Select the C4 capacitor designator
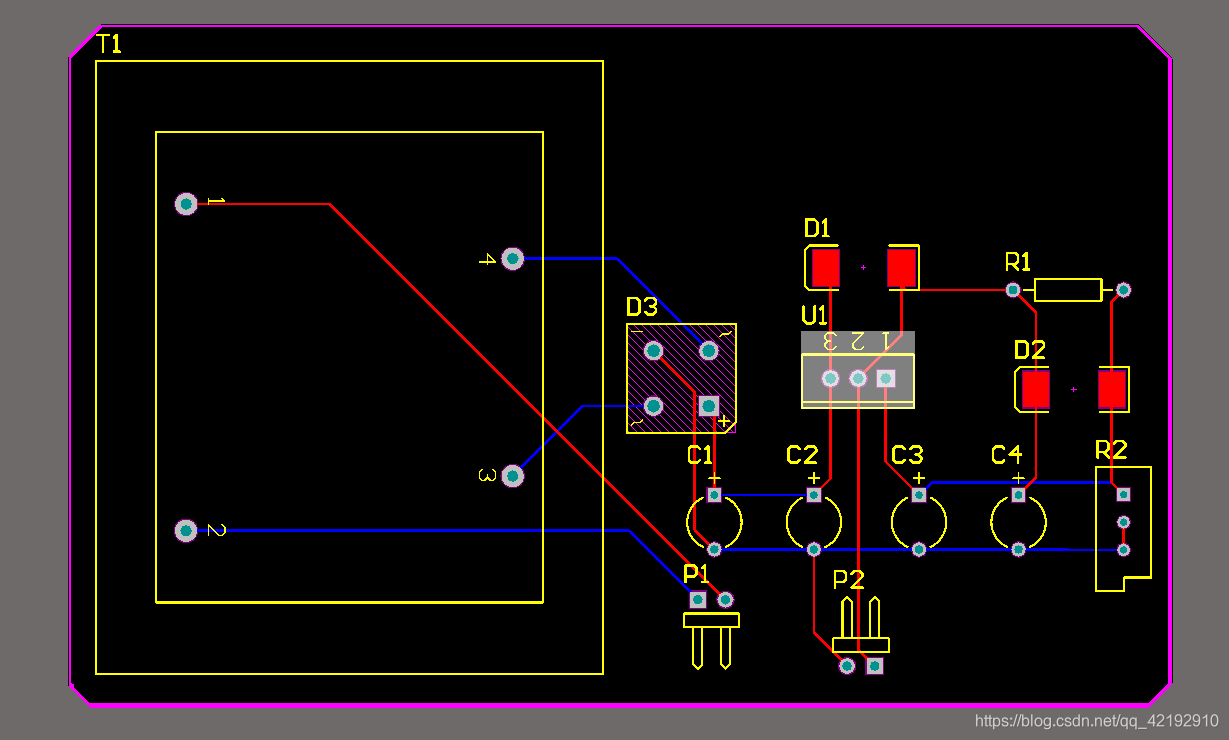The image size is (1229, 740). pyautogui.click(x=1007, y=456)
